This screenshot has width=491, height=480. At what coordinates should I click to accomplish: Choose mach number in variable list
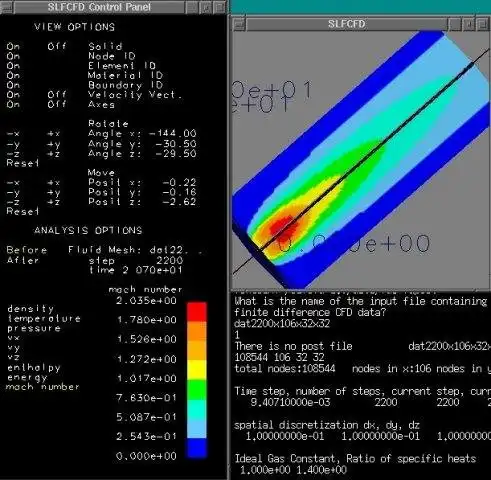tap(43, 387)
